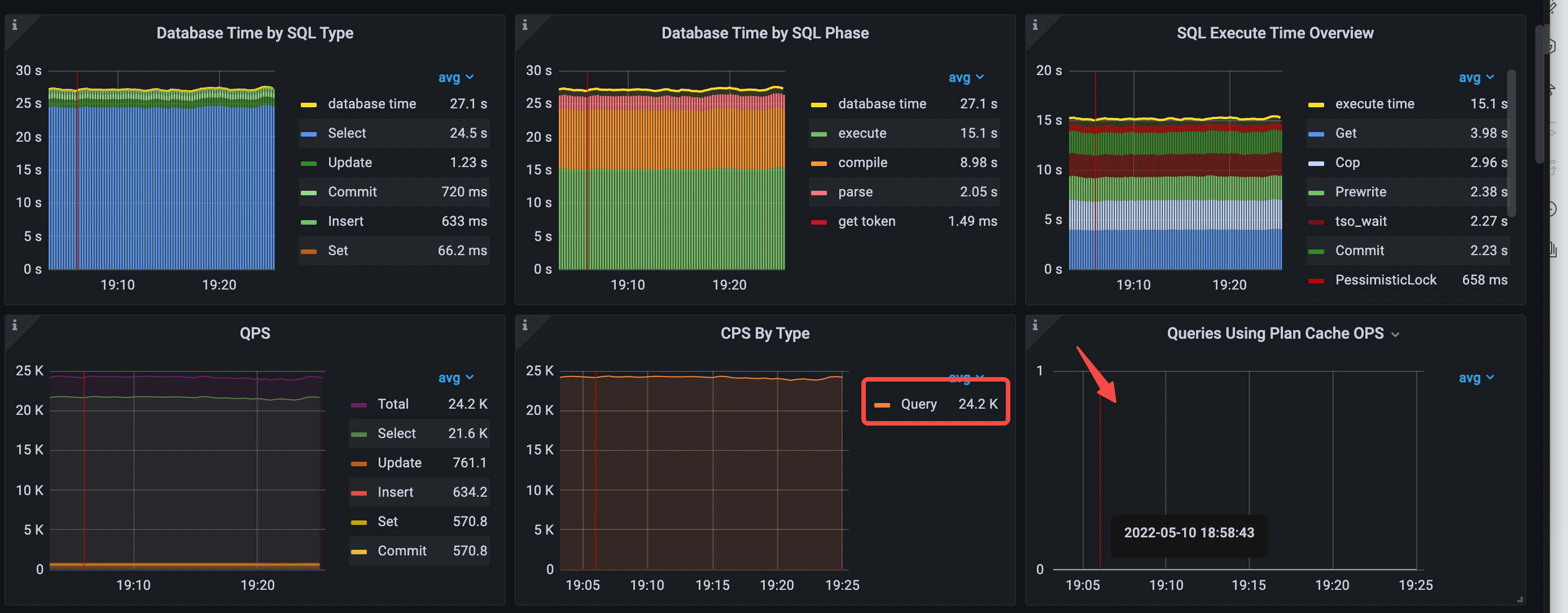
Task: Click the info icon on Queries Using Plan Cache OPS panel
Action: [x=1035, y=325]
